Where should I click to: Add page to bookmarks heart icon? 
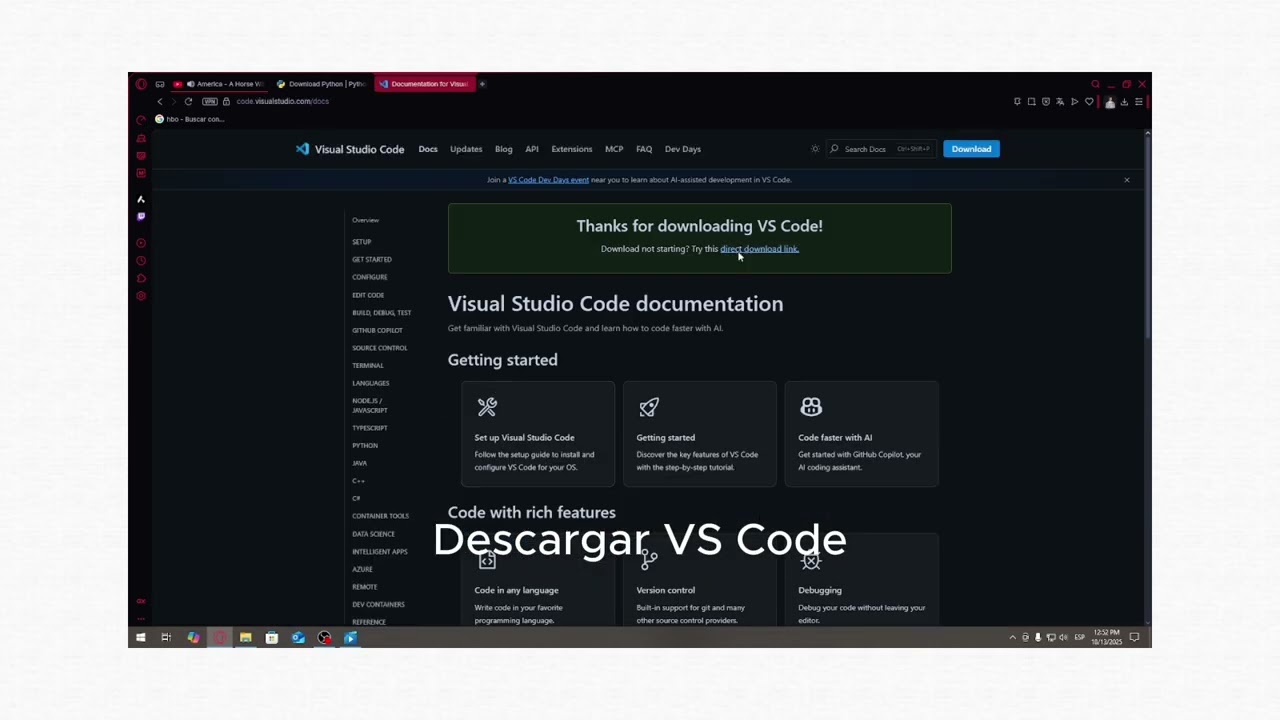click(1089, 101)
